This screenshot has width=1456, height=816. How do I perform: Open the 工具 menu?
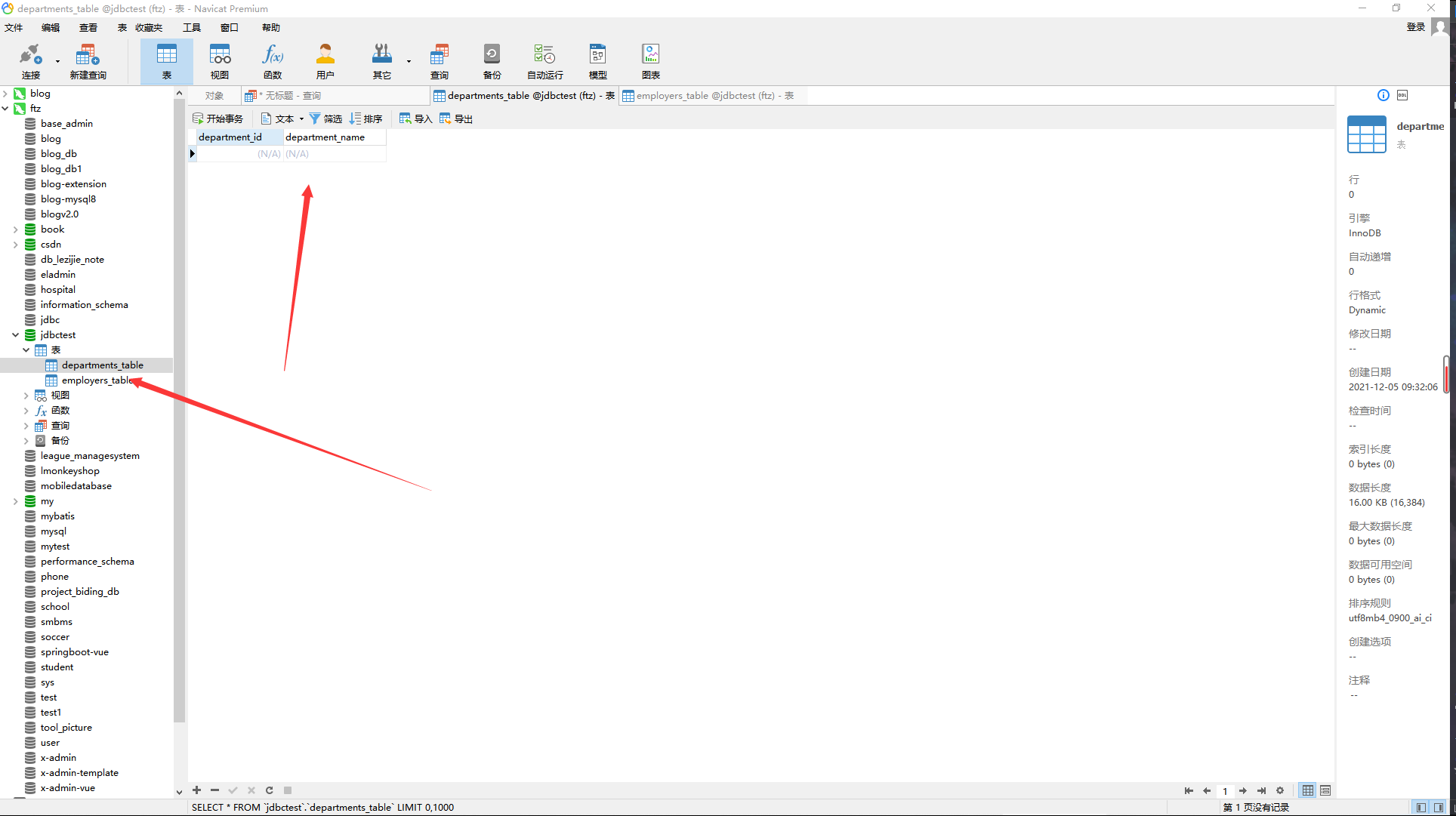click(192, 28)
